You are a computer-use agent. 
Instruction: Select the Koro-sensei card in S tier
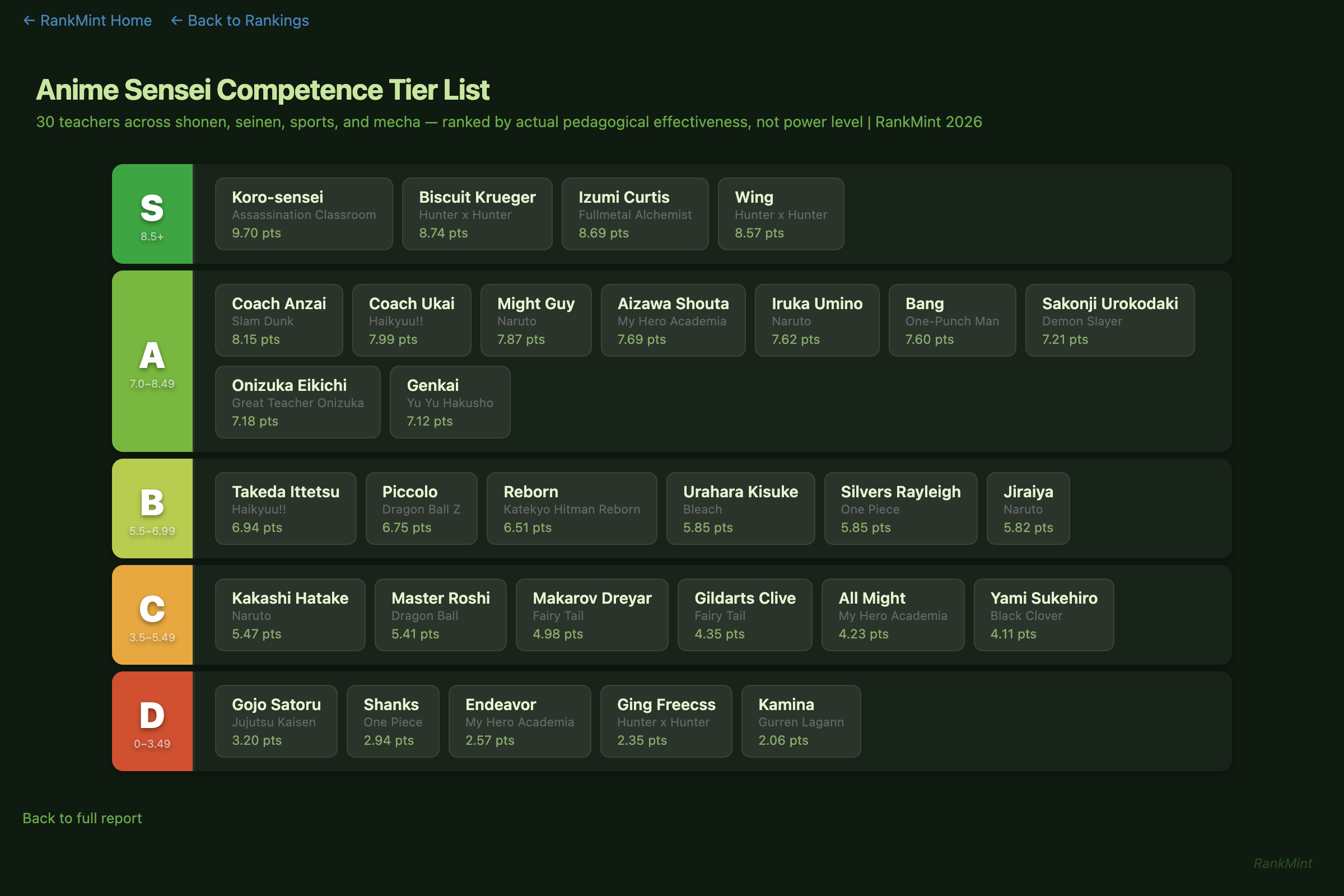(x=304, y=214)
